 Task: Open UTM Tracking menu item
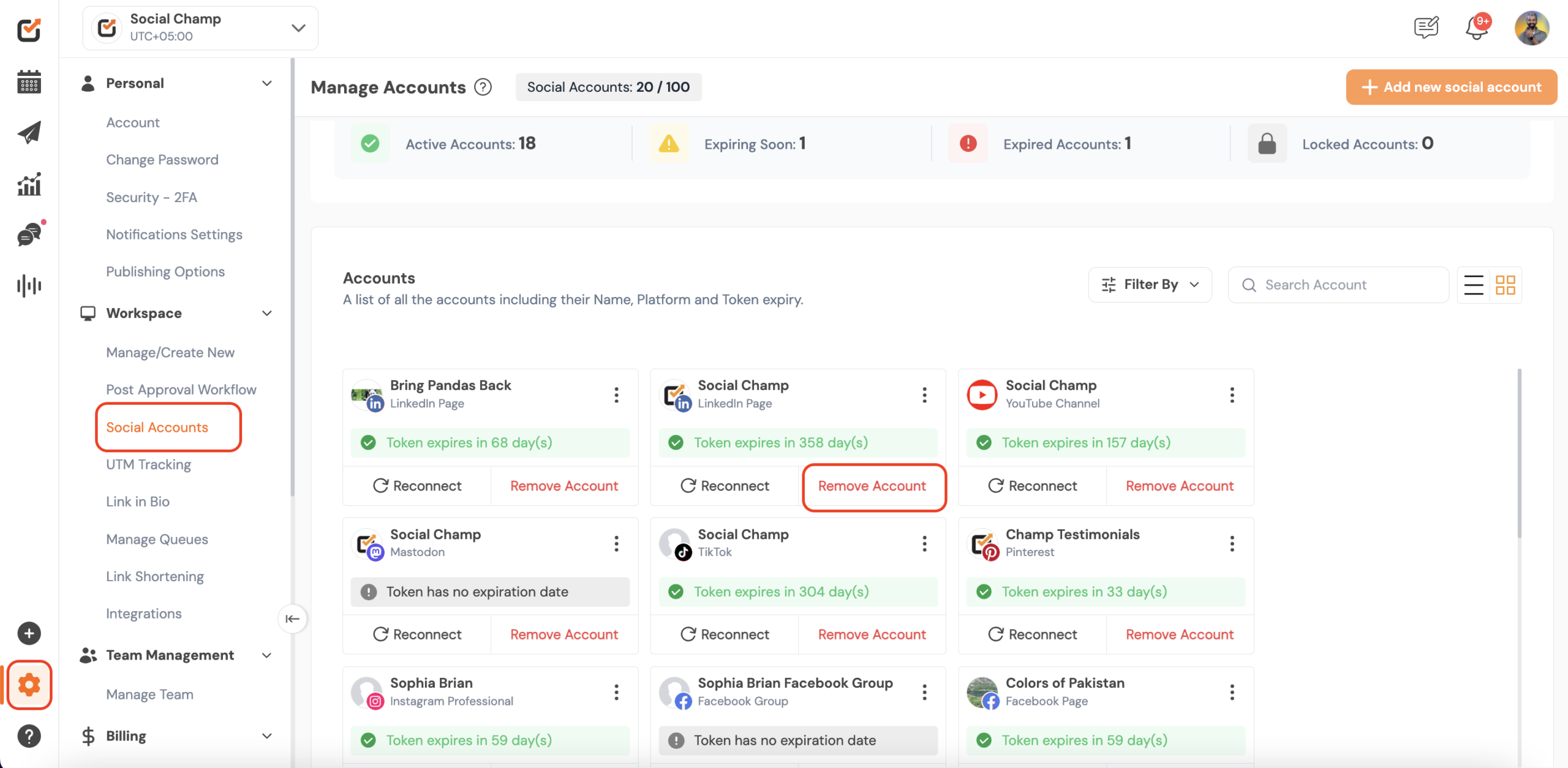[148, 464]
